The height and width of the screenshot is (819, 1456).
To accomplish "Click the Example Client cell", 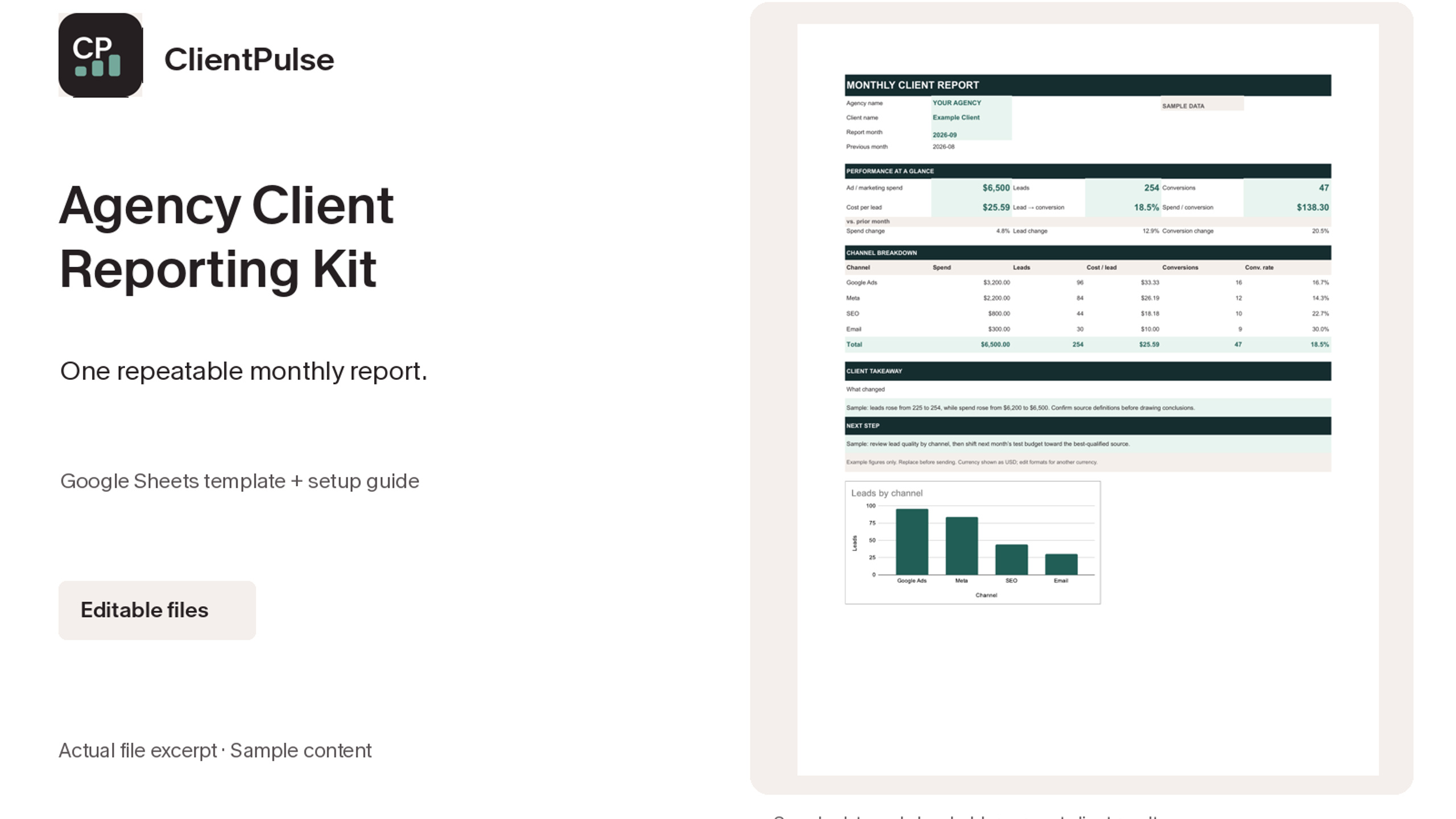I will (x=971, y=118).
